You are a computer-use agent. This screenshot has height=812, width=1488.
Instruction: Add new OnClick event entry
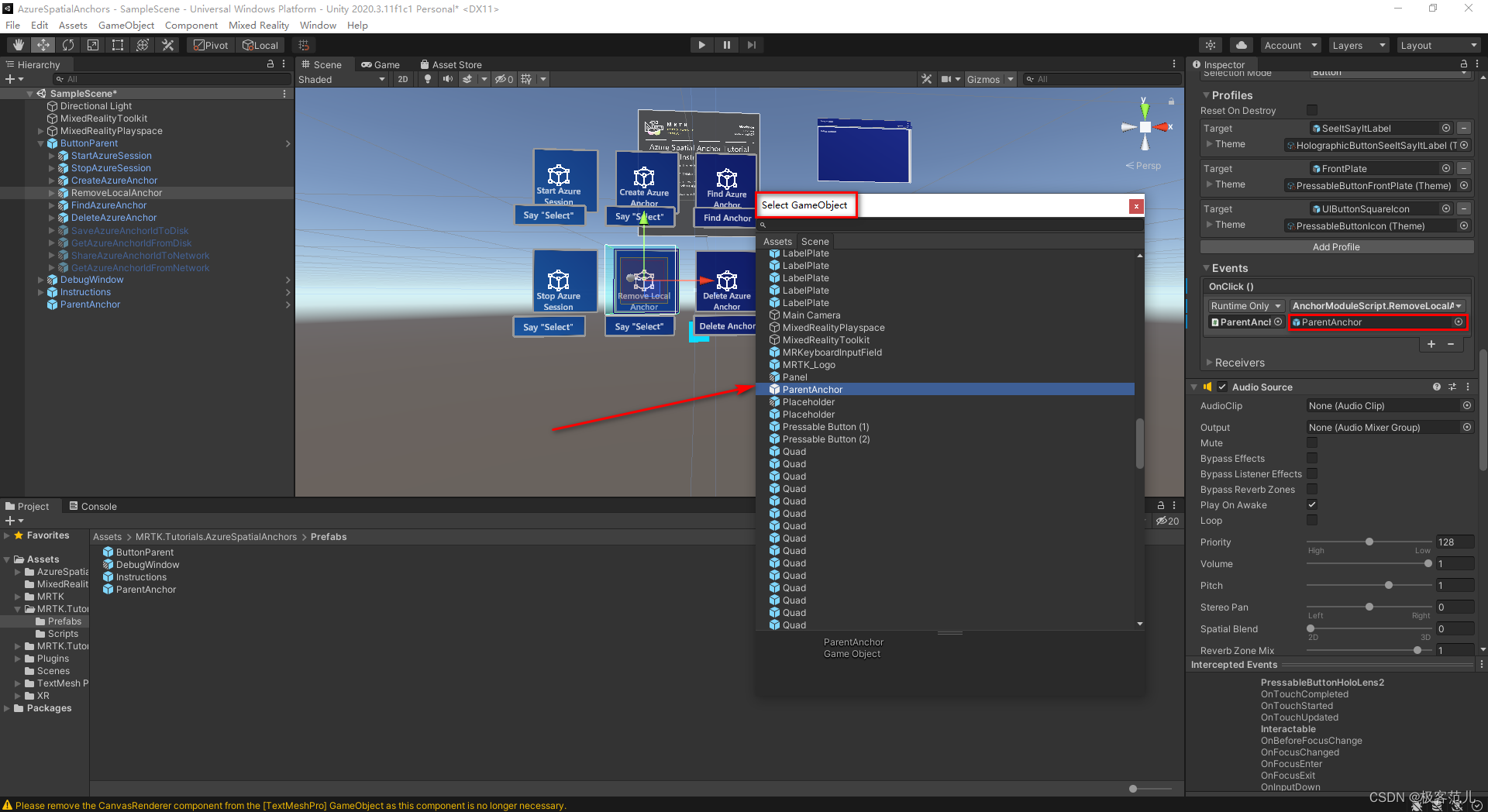click(x=1431, y=344)
